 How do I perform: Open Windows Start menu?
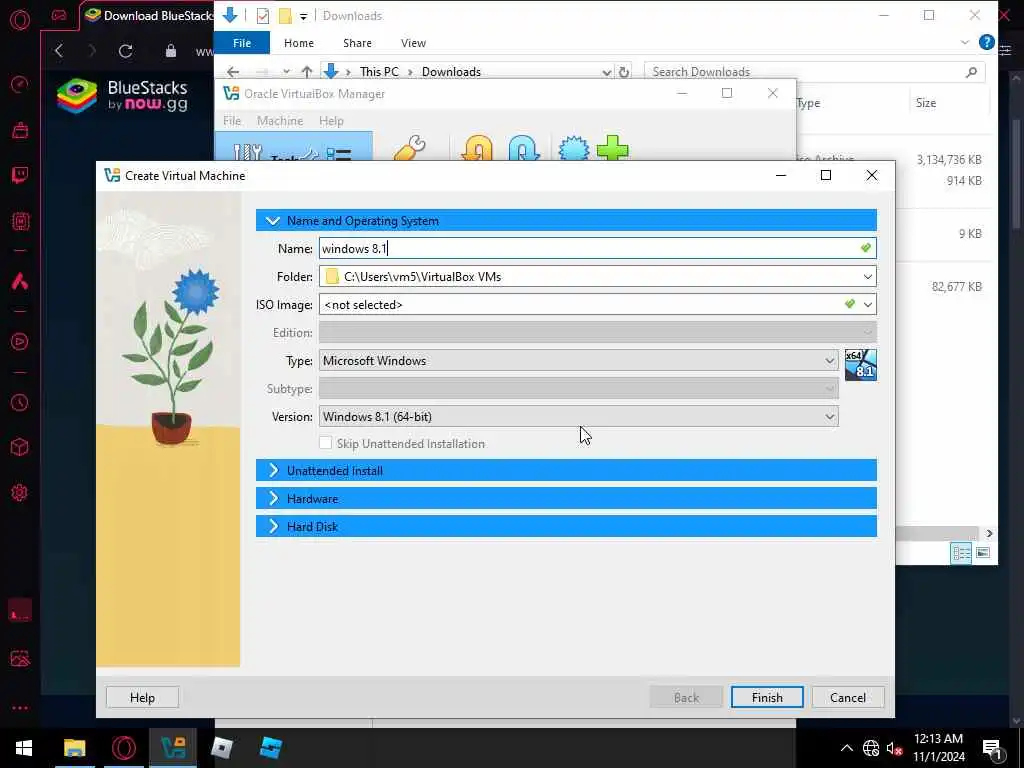coord(24,748)
